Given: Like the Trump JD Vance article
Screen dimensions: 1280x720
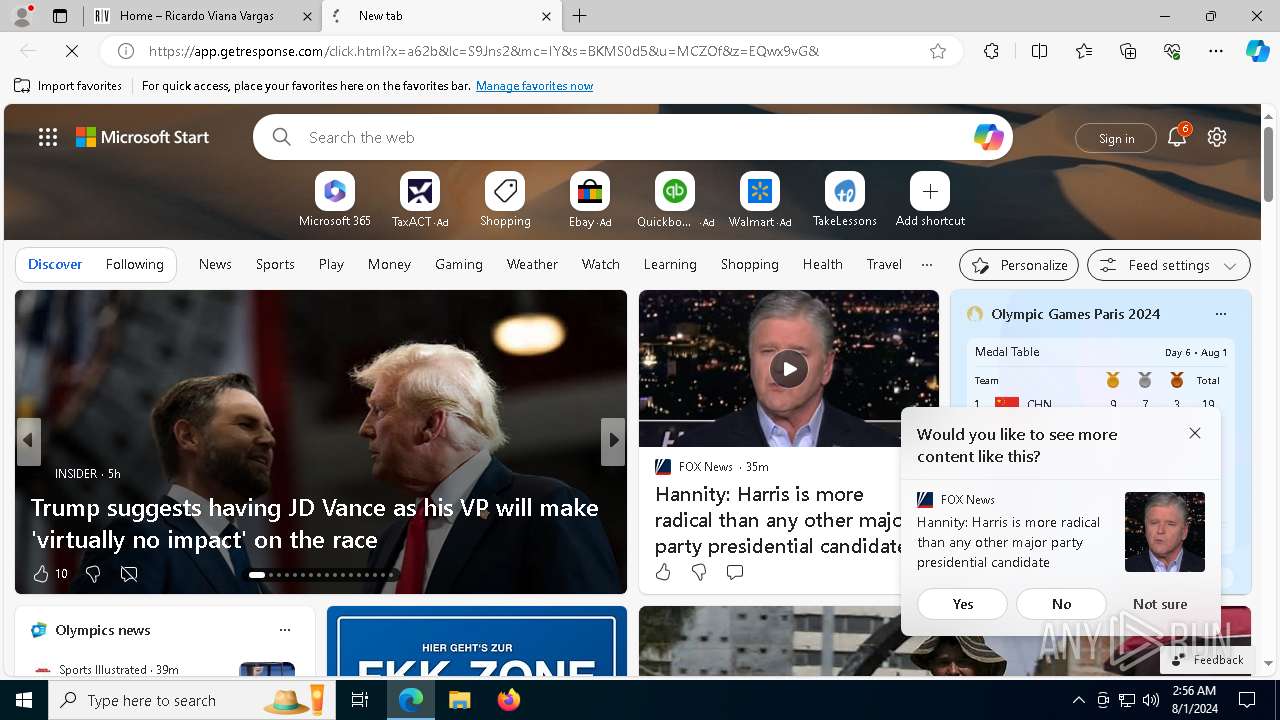Looking at the screenshot, I should tap(41, 574).
